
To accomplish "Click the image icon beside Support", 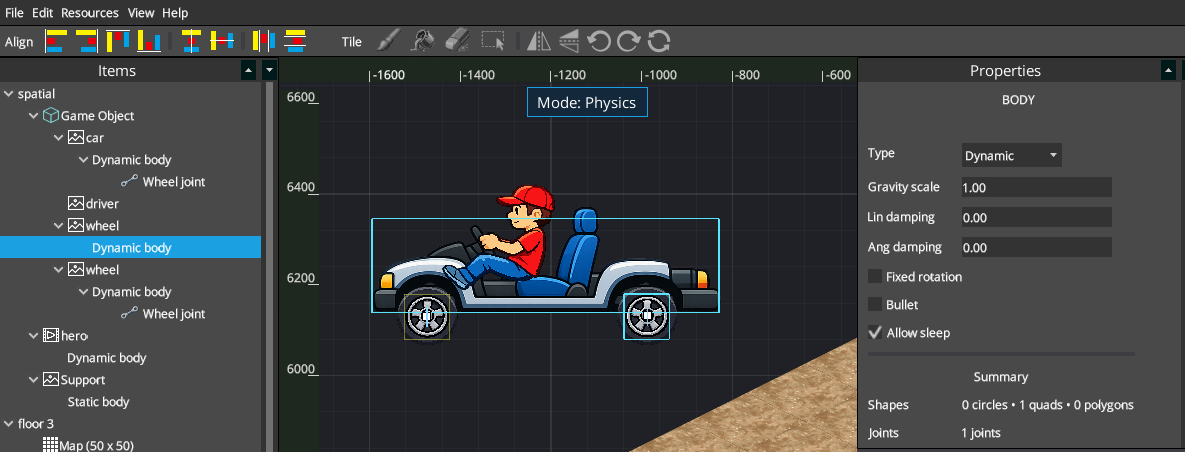I will 51,379.
